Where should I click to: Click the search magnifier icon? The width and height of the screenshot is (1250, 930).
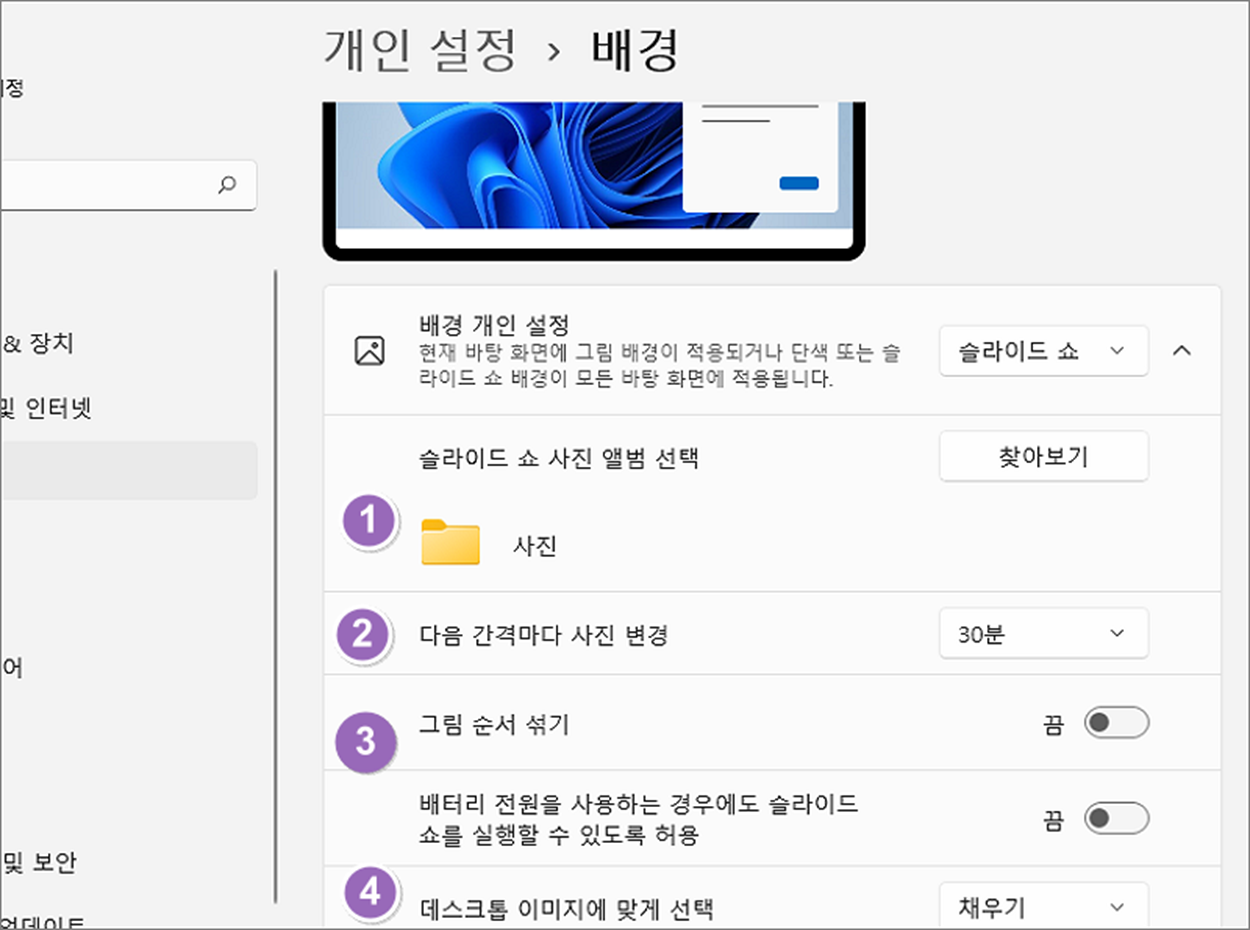227,185
